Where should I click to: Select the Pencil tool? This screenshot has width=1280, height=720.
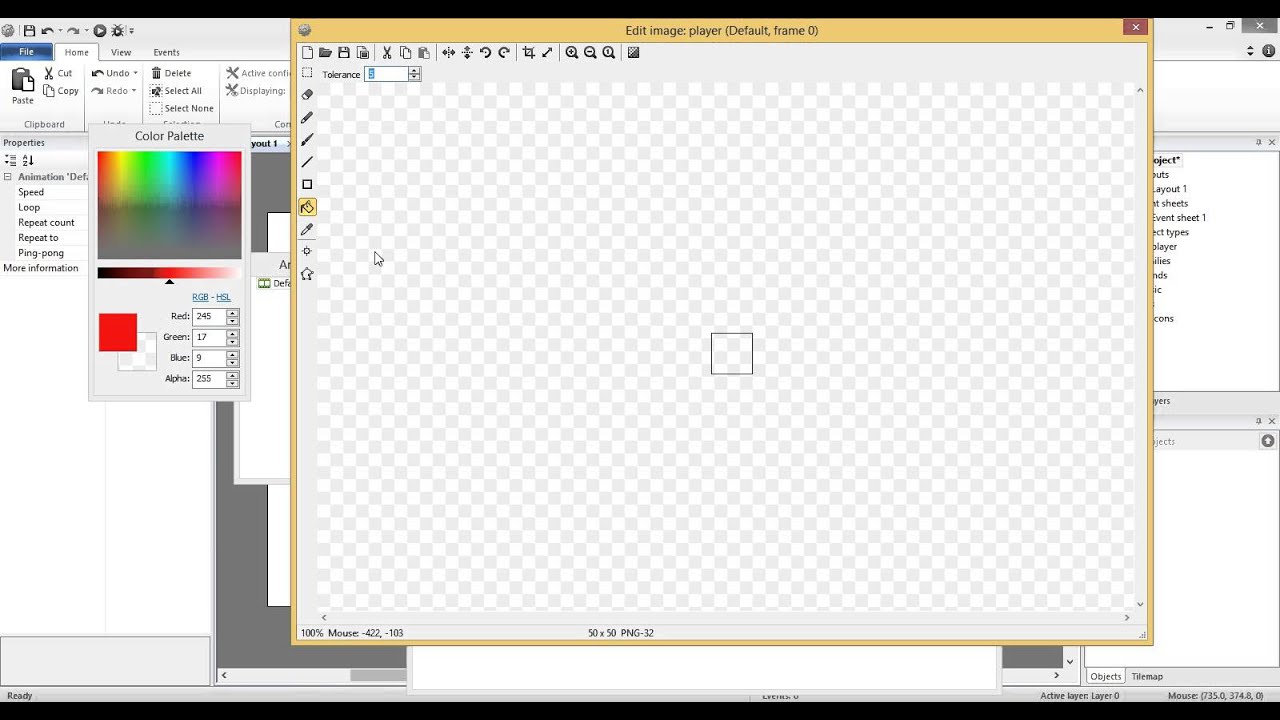[x=307, y=117]
